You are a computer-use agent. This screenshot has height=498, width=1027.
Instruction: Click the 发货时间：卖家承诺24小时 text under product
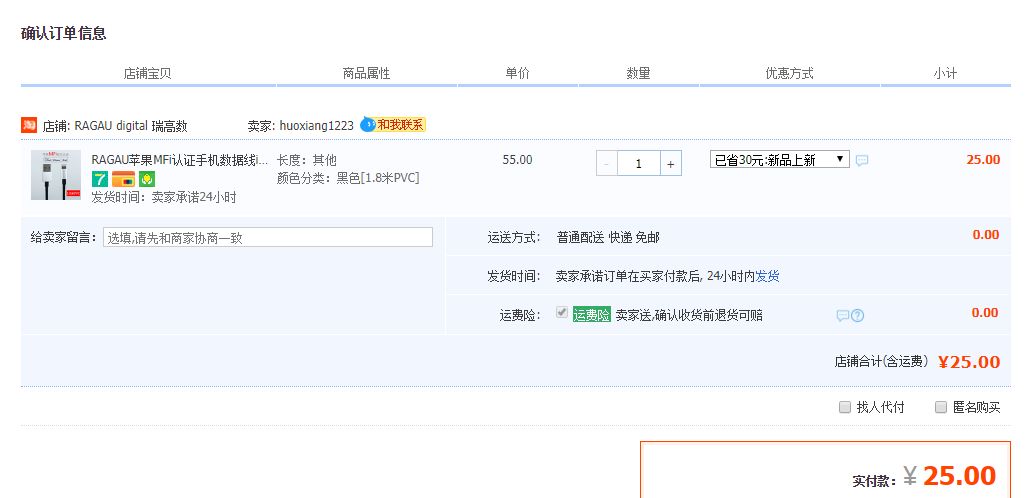coord(164,197)
